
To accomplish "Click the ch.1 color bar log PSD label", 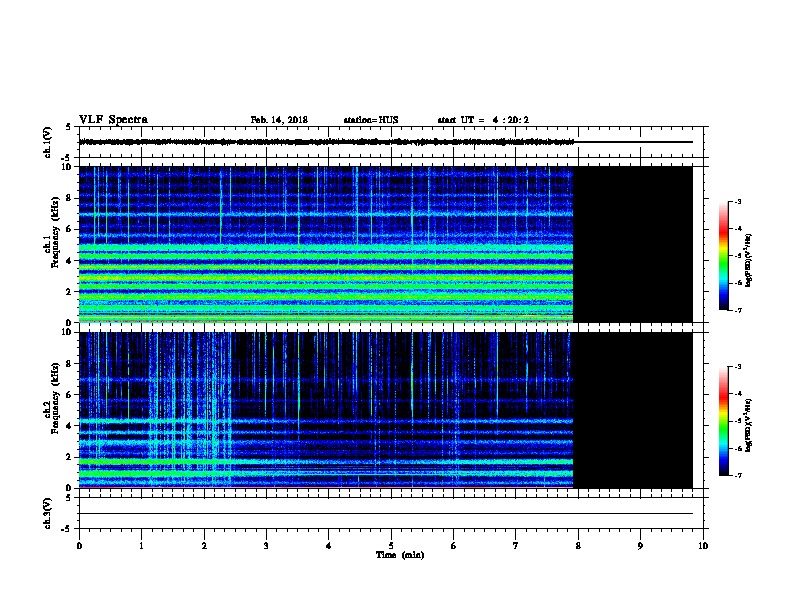I will pyautogui.click(x=749, y=260).
